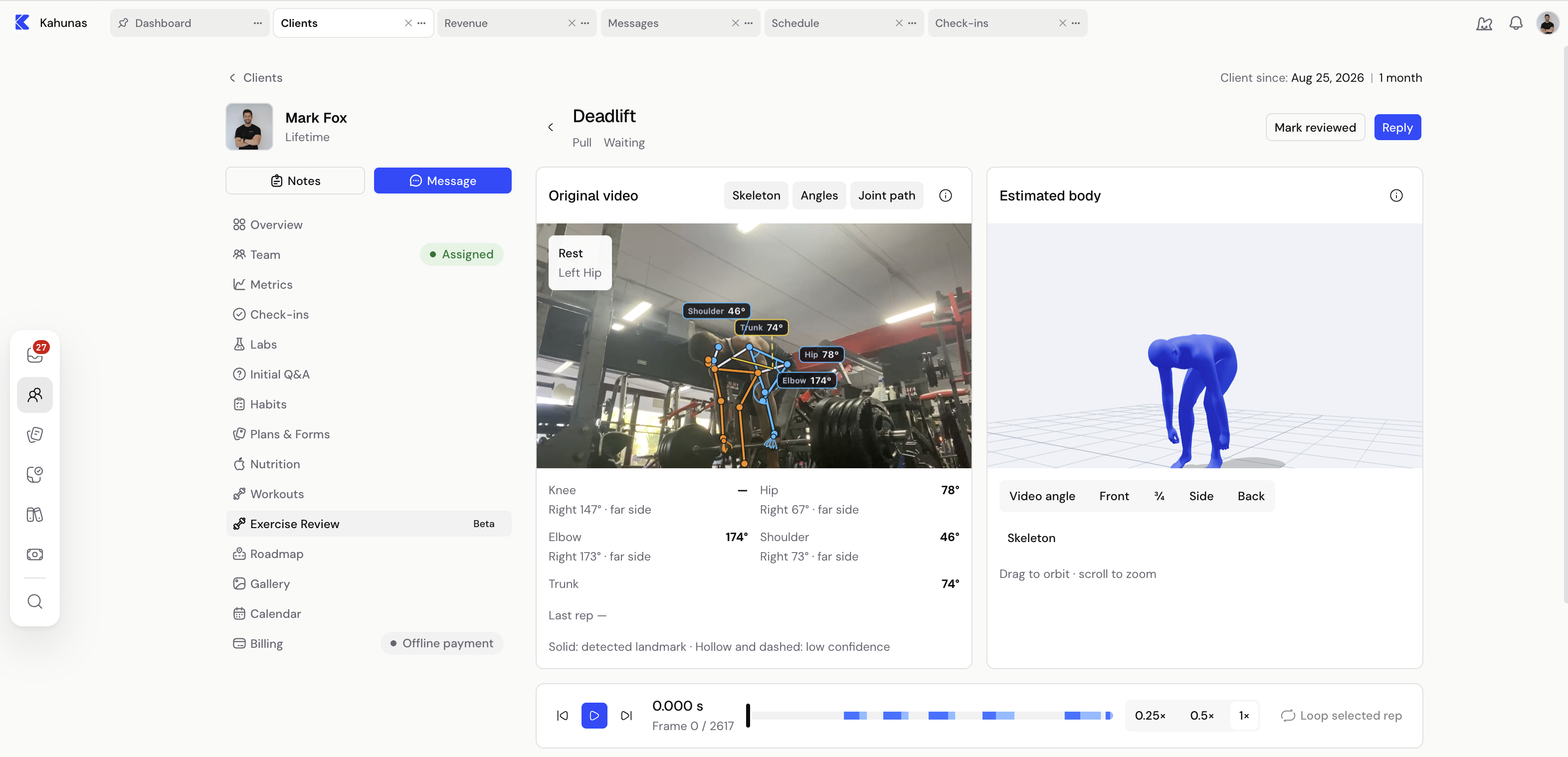This screenshot has width=1568, height=757.
Task: Click the Mark reviewed button
Action: (x=1315, y=127)
